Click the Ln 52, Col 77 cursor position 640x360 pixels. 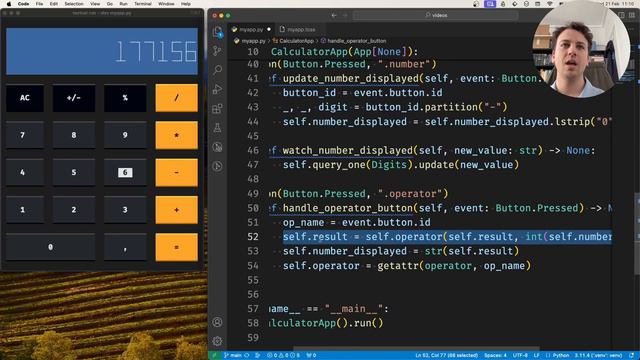coord(447,356)
